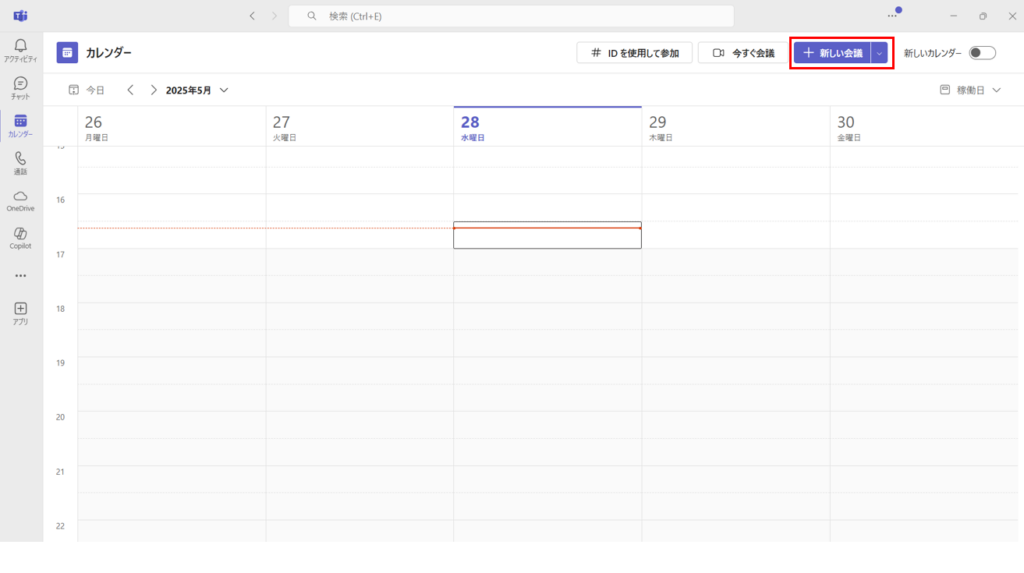The image size is (1024, 573).
Task: Expand the new meeting dropdown arrow
Action: (x=879, y=53)
